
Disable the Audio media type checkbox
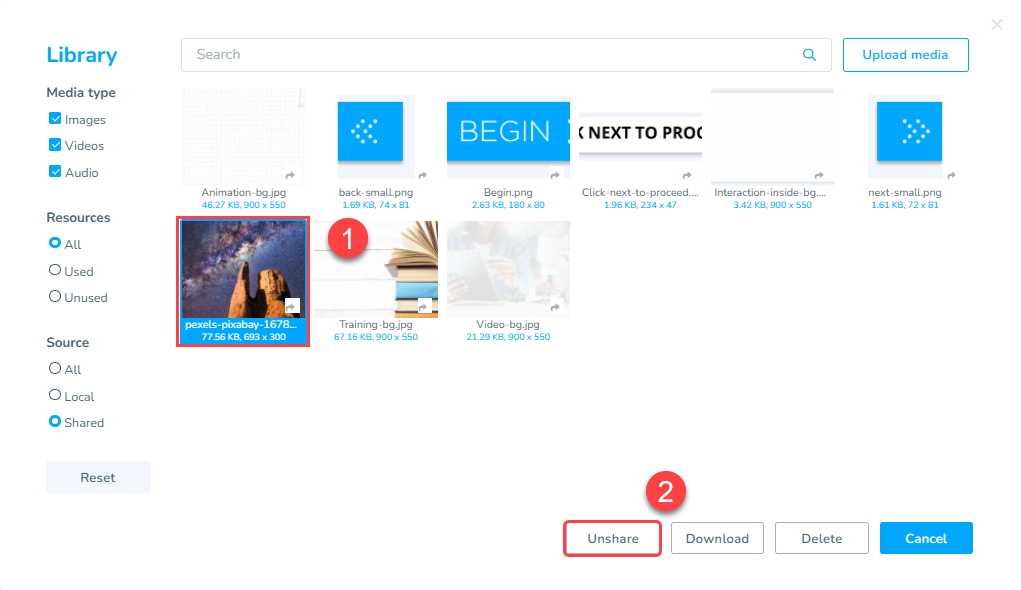click(x=56, y=172)
